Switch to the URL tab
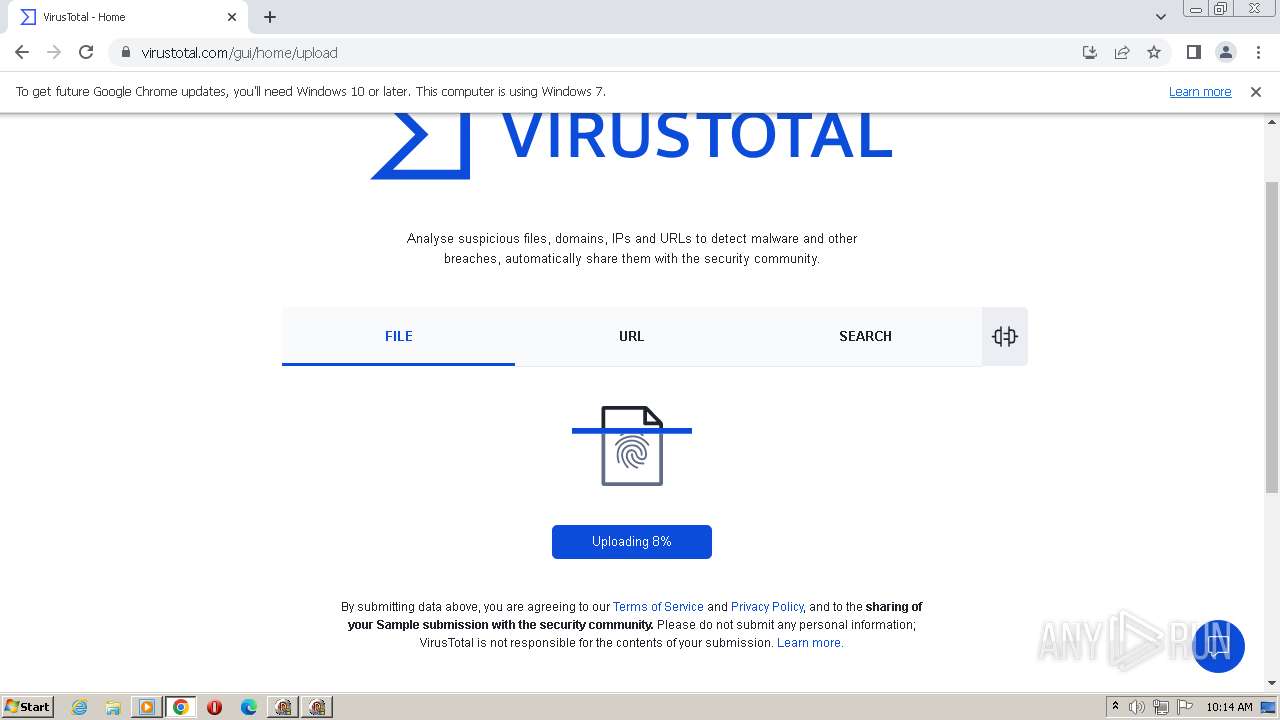1280x720 pixels. pos(632,336)
